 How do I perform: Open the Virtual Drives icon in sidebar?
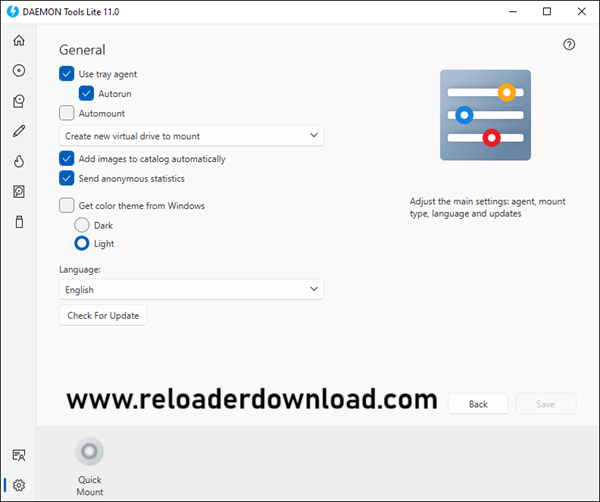[19, 101]
